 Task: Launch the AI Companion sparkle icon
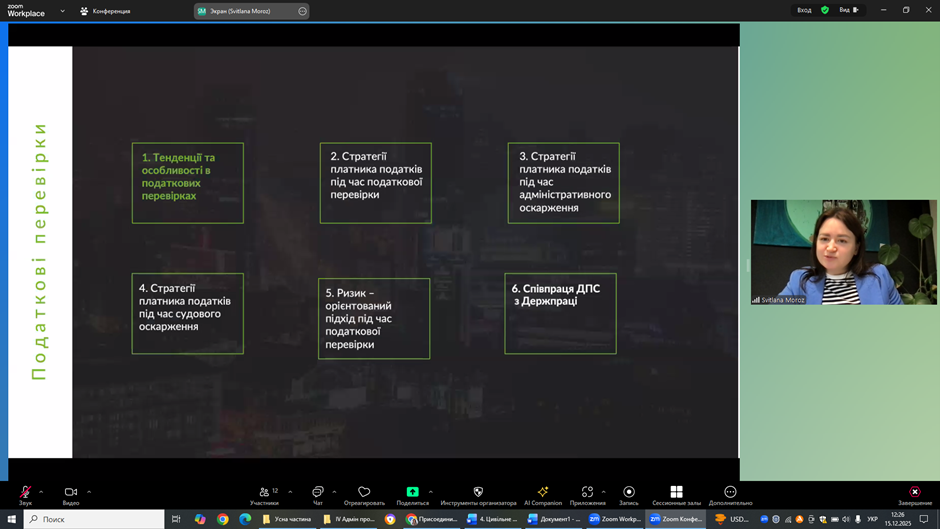pos(543,493)
